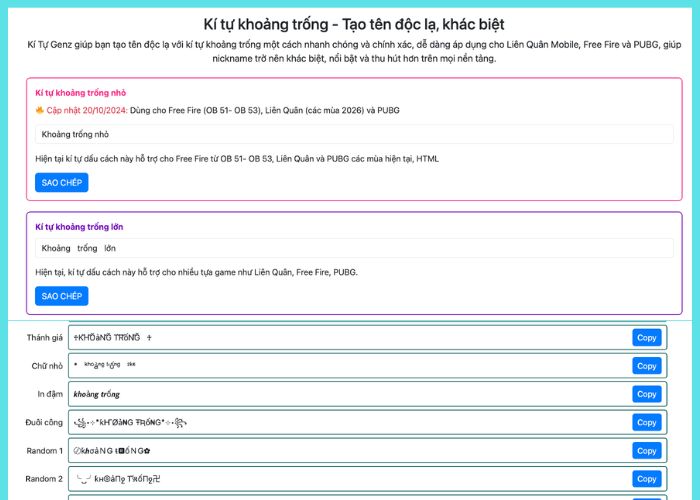Click the Random 2 row label
The height and width of the screenshot is (500, 700).
tap(44, 479)
